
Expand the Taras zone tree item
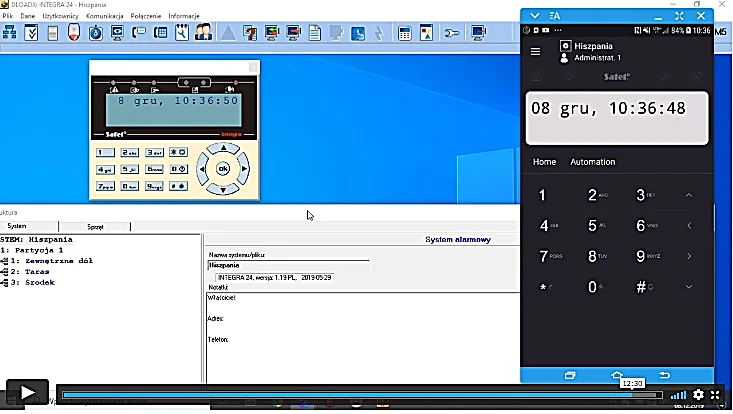click(4, 271)
